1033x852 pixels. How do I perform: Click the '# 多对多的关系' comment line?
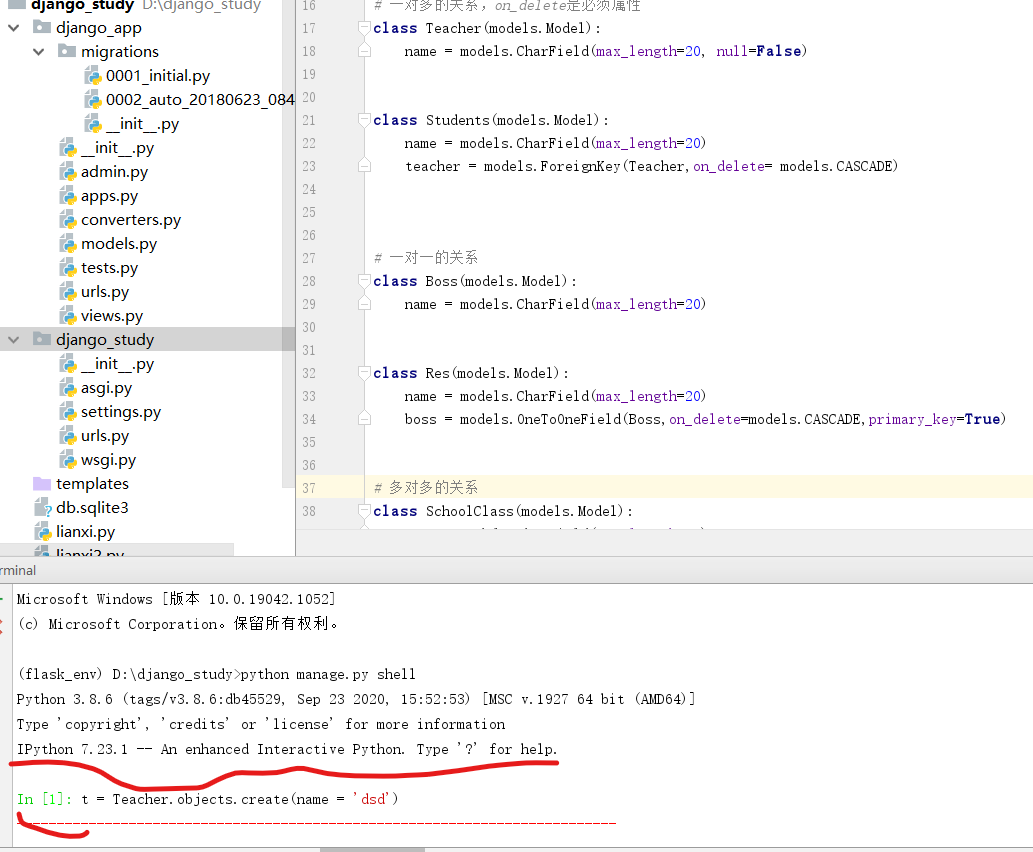tap(426, 488)
